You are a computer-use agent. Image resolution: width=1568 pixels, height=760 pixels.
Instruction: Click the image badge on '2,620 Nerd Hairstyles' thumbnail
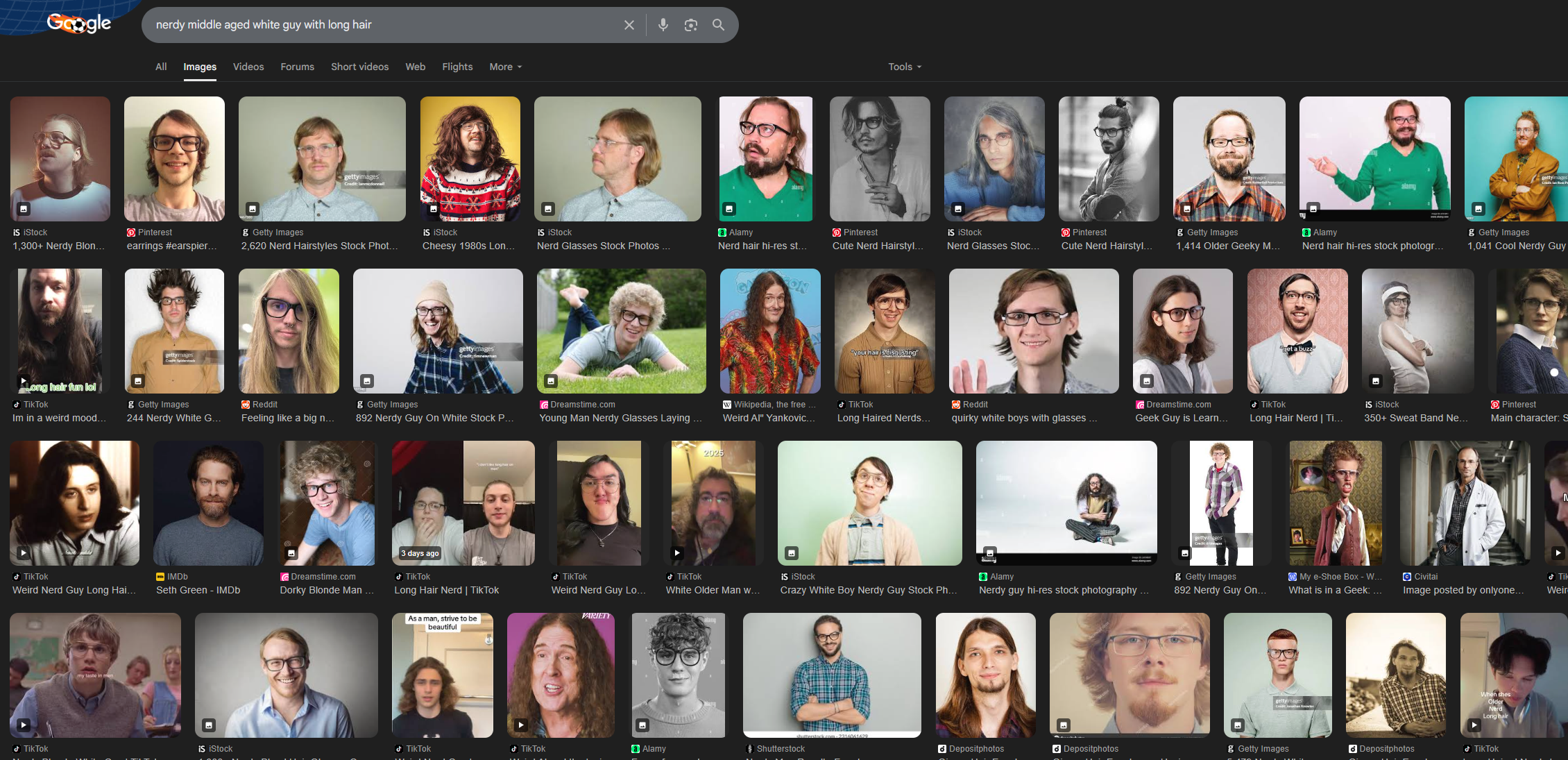click(253, 209)
